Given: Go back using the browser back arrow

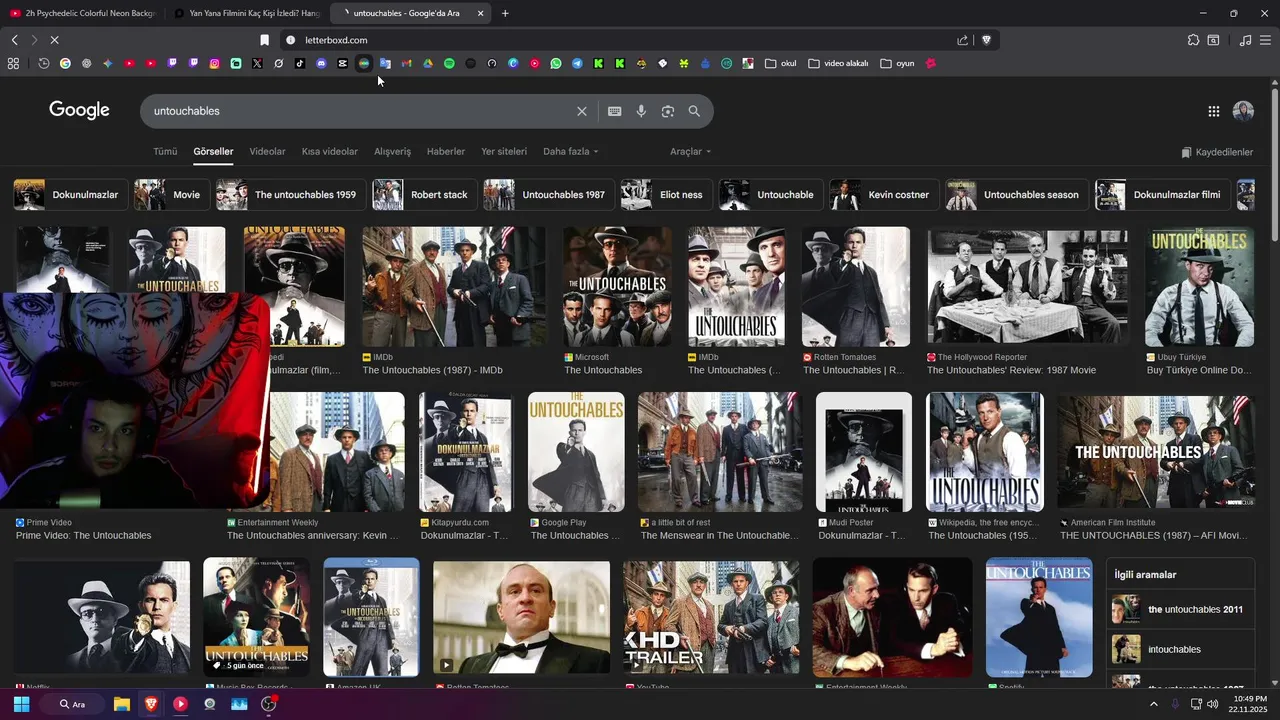Looking at the screenshot, I should pos(14,40).
